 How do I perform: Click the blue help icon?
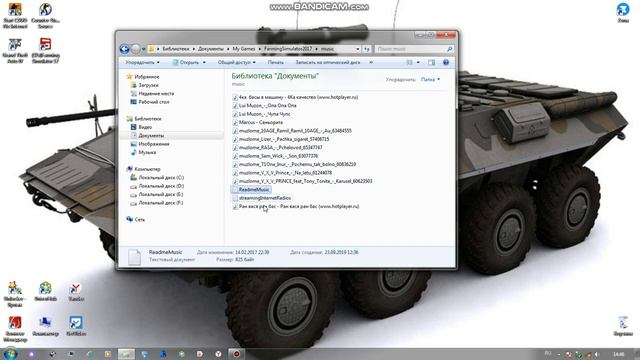(x=446, y=62)
